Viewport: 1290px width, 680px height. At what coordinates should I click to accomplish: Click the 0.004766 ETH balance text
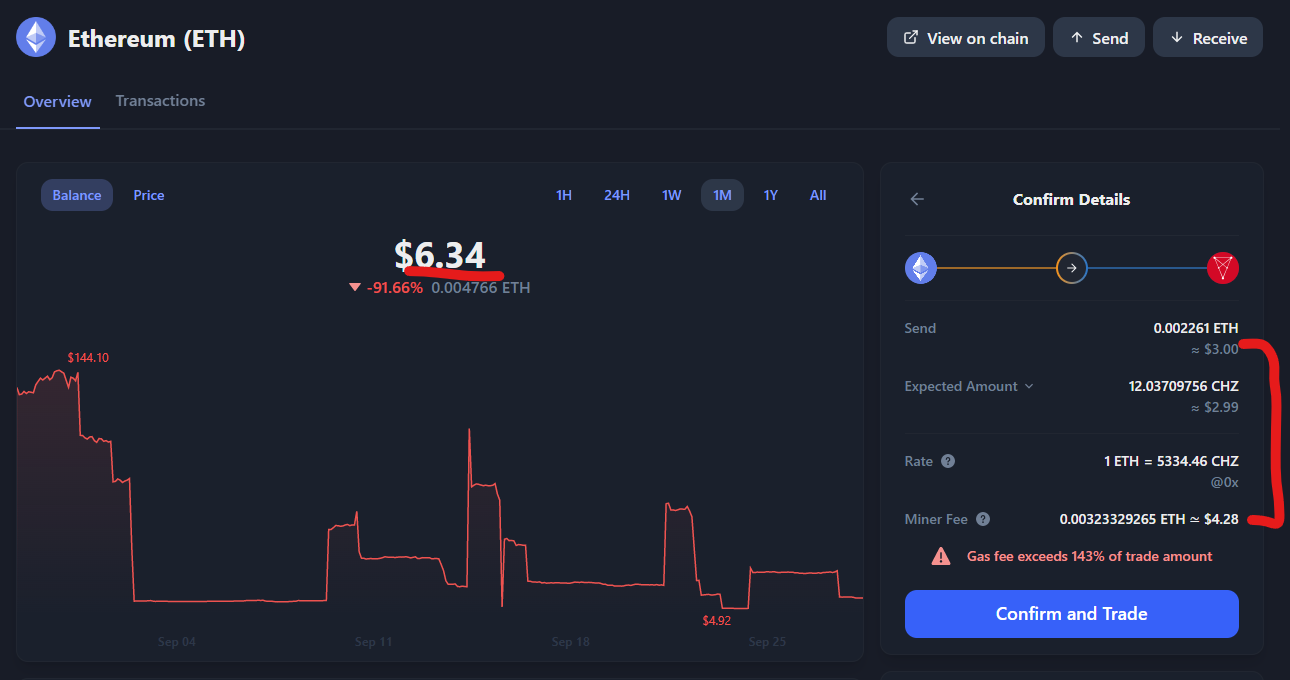click(481, 288)
